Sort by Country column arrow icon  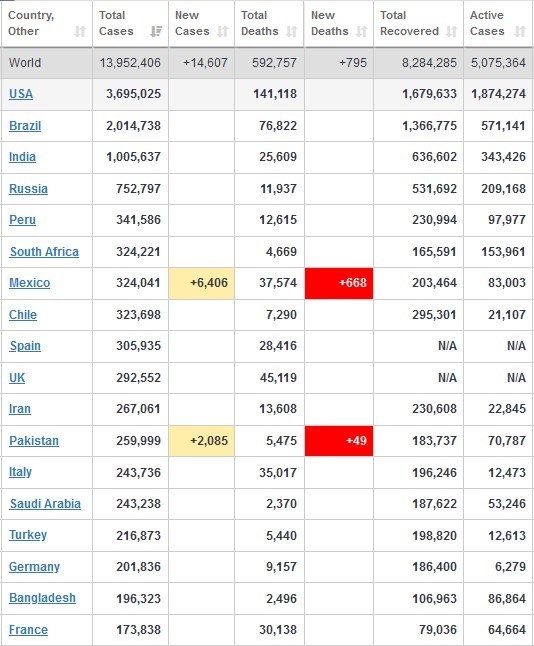80,31
